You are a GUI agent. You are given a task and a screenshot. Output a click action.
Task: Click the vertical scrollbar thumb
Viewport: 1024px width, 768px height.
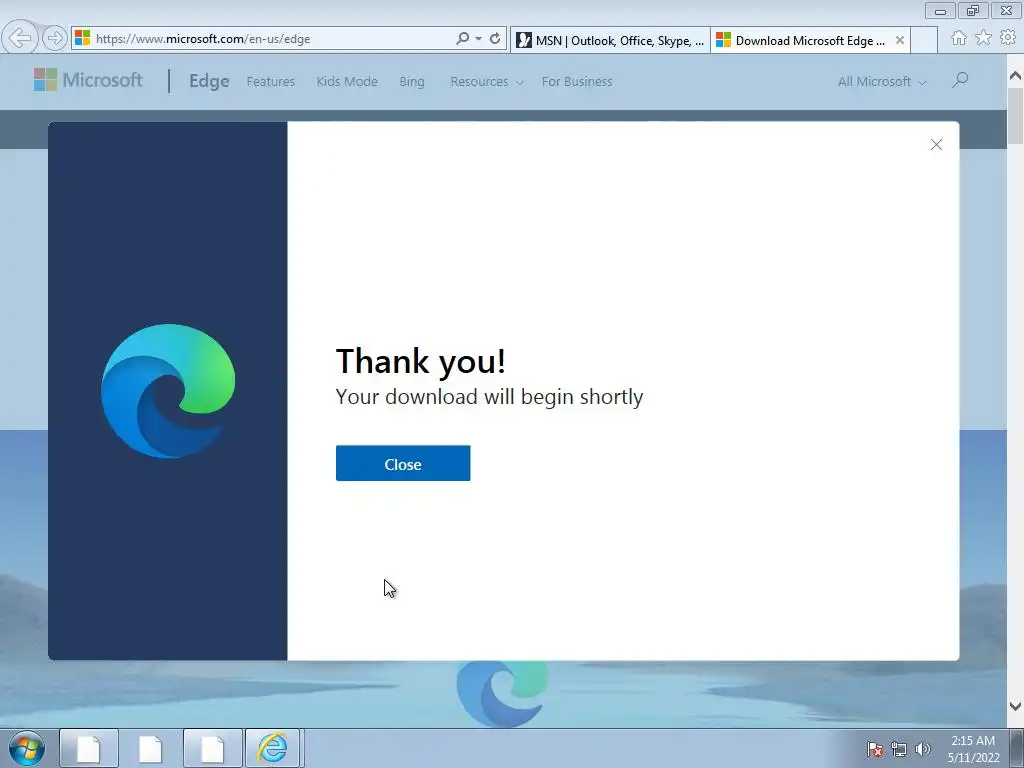coord(1015,116)
